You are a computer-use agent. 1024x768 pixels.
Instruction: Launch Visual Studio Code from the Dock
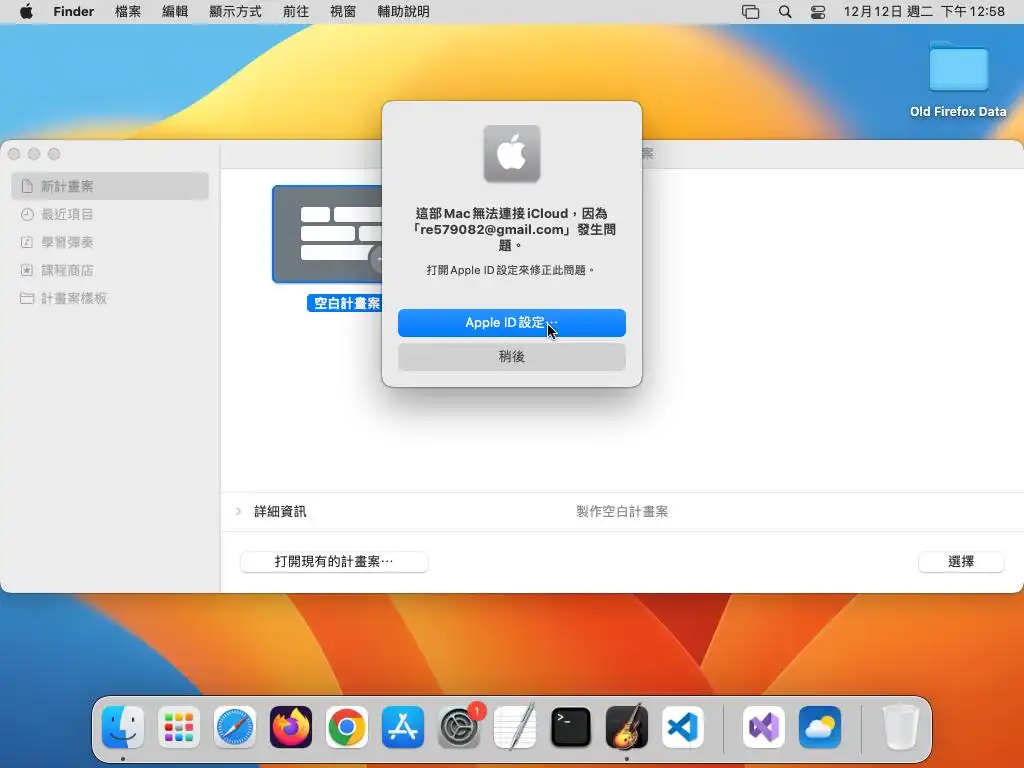(682, 727)
